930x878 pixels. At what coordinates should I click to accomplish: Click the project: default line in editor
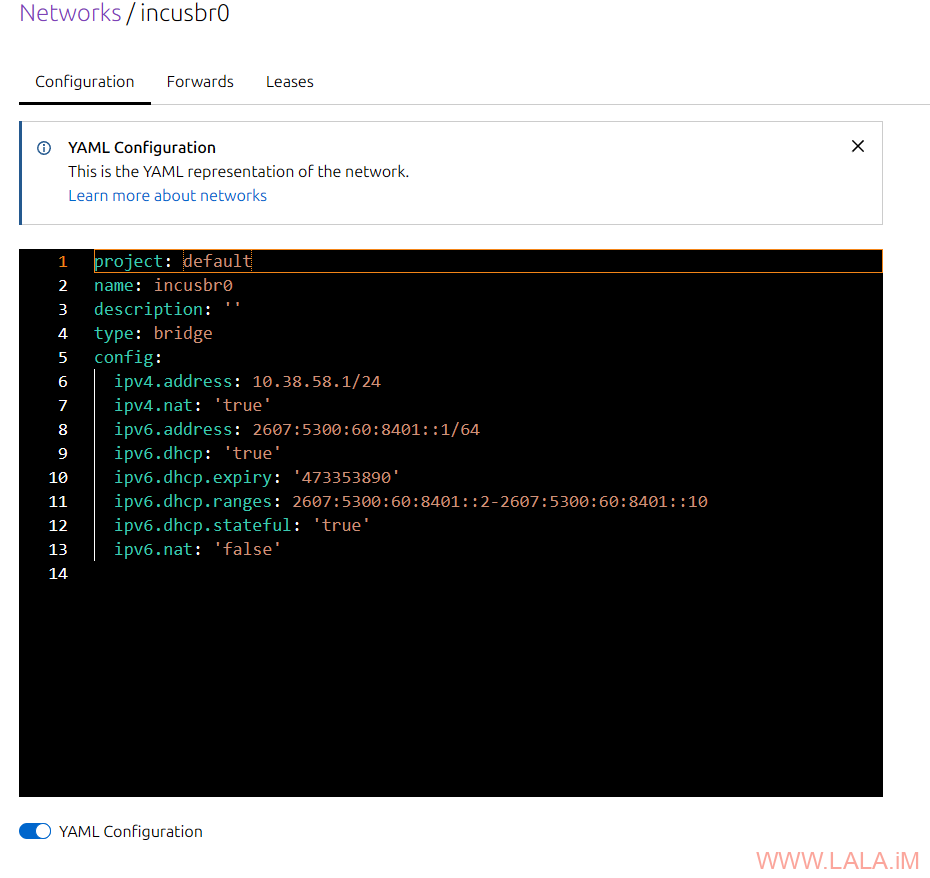173,261
